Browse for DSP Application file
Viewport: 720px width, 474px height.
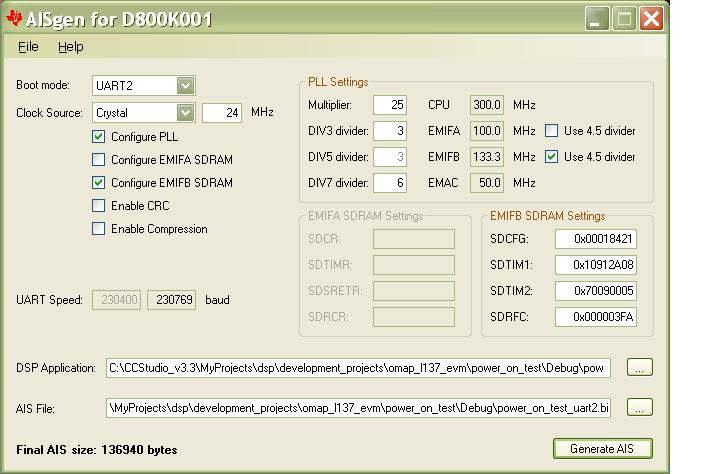point(640,367)
